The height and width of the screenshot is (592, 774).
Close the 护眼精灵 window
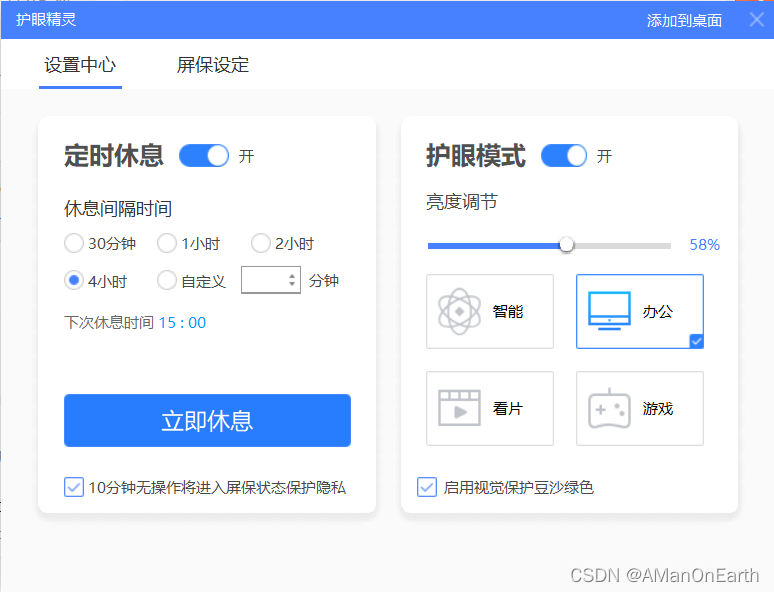pyautogui.click(x=756, y=20)
